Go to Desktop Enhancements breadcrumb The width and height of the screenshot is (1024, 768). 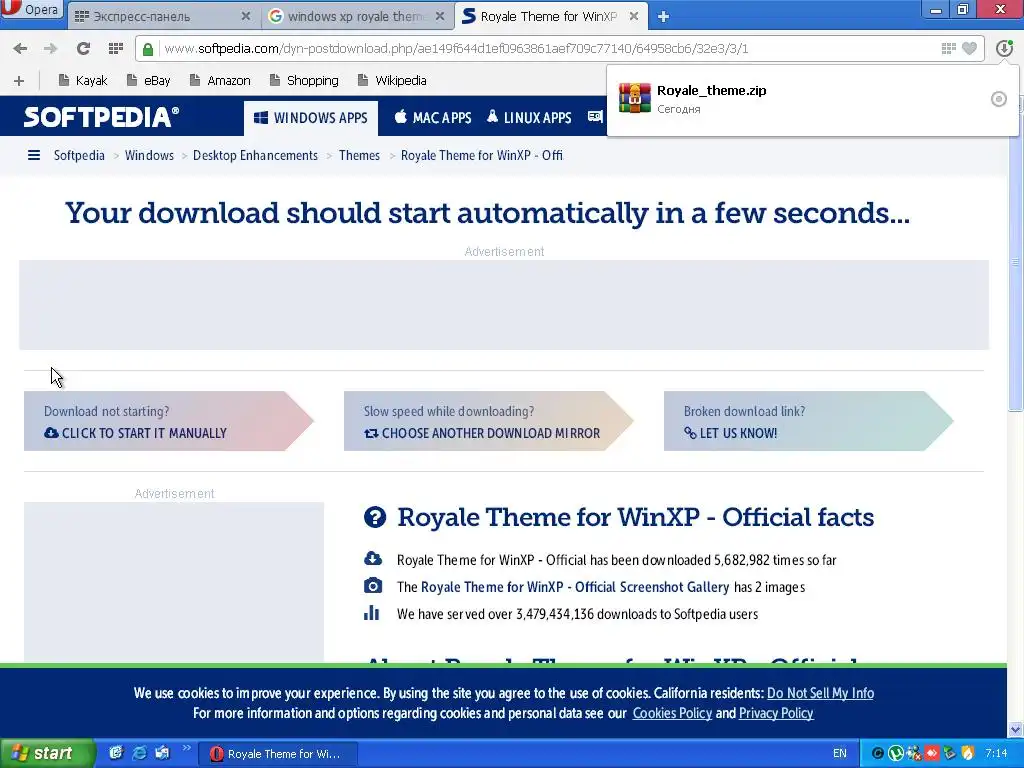click(x=255, y=155)
